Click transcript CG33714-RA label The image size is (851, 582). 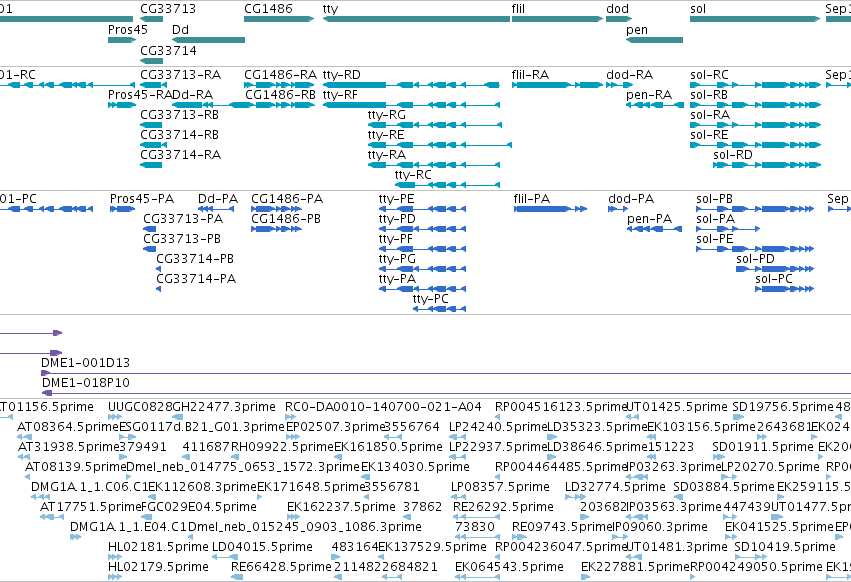(180, 155)
